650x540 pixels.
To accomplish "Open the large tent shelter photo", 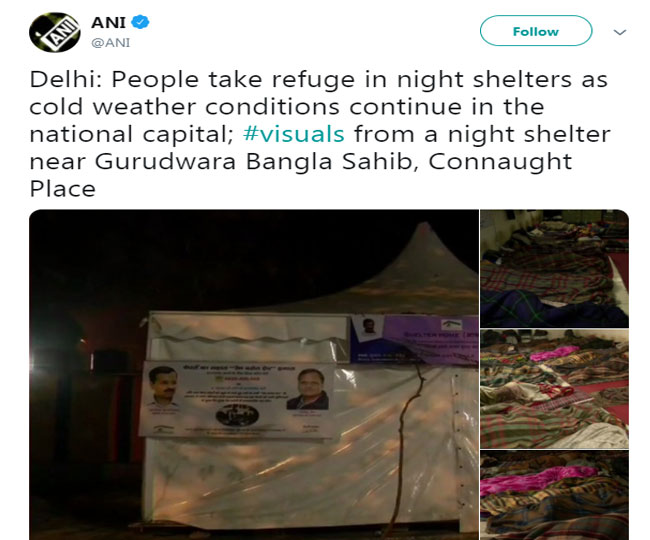I will 254,375.
